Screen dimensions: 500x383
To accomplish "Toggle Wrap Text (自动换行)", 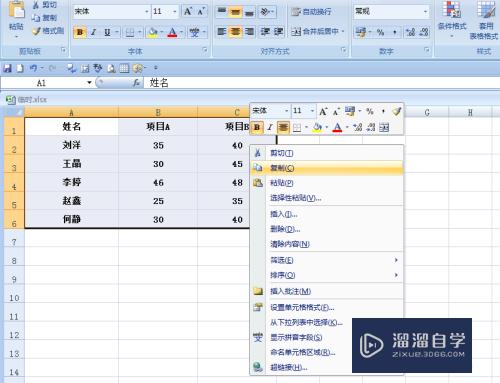I will 311,12.
